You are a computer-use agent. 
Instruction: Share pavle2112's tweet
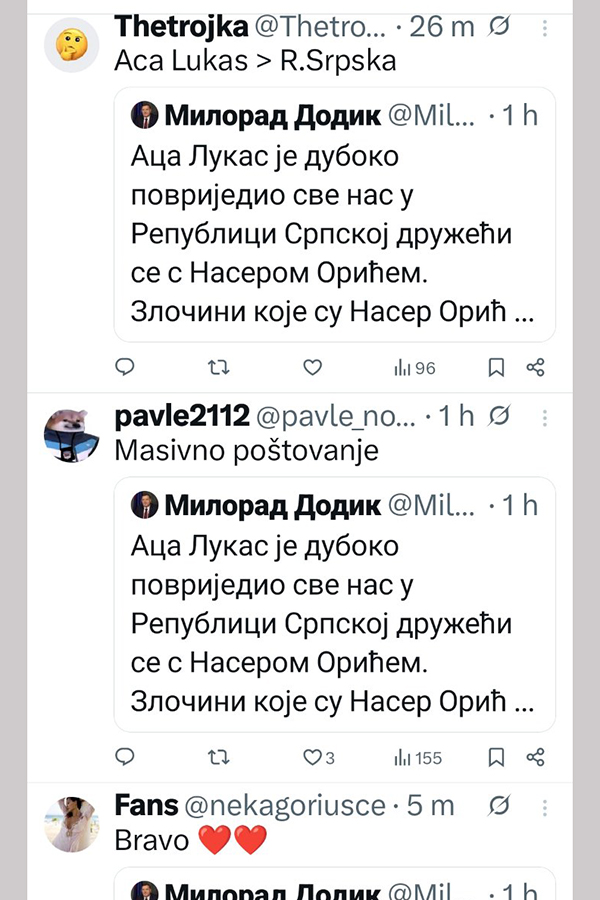(536, 757)
